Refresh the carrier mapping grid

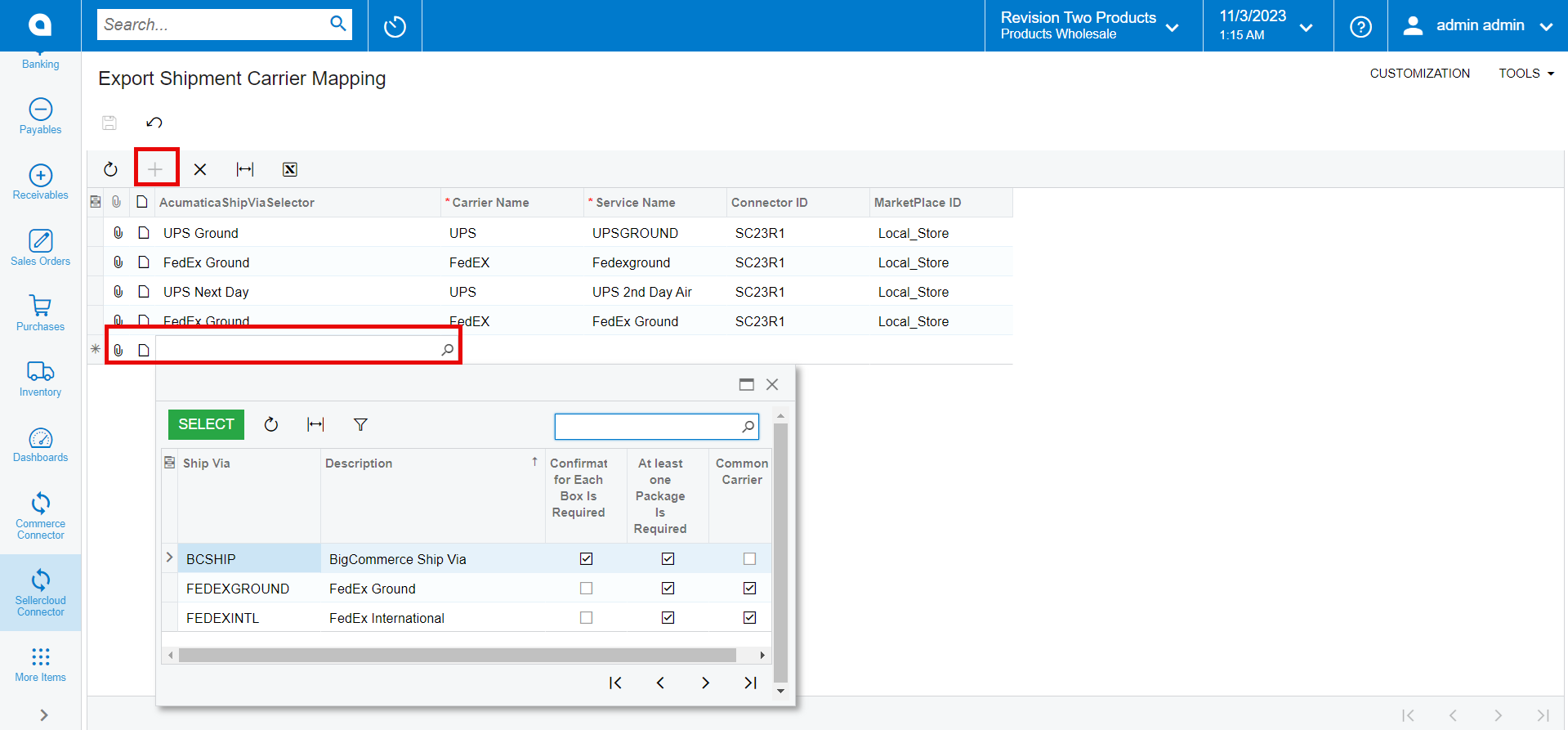click(110, 169)
